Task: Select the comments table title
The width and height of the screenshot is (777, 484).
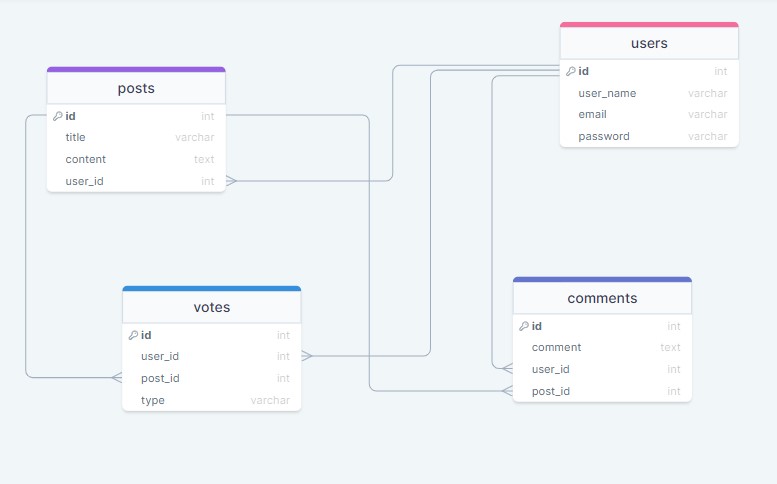Action: pos(602,298)
